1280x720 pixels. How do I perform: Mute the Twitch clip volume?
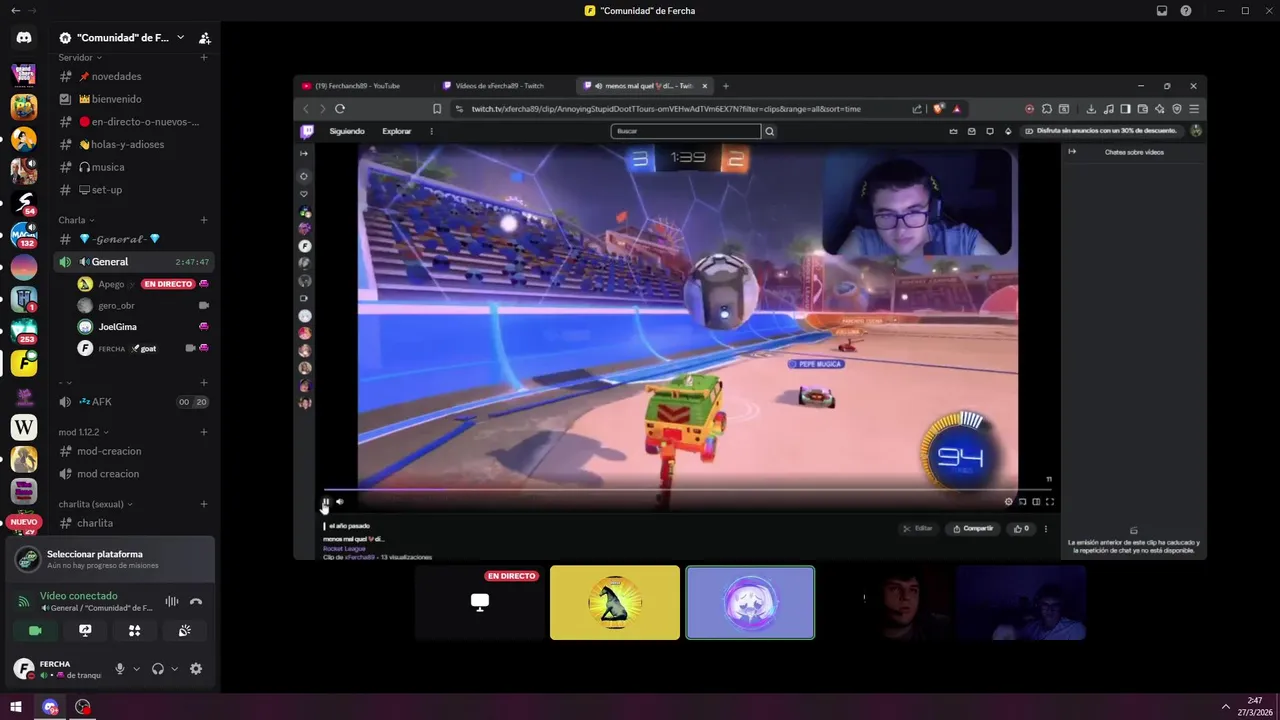[x=340, y=502]
